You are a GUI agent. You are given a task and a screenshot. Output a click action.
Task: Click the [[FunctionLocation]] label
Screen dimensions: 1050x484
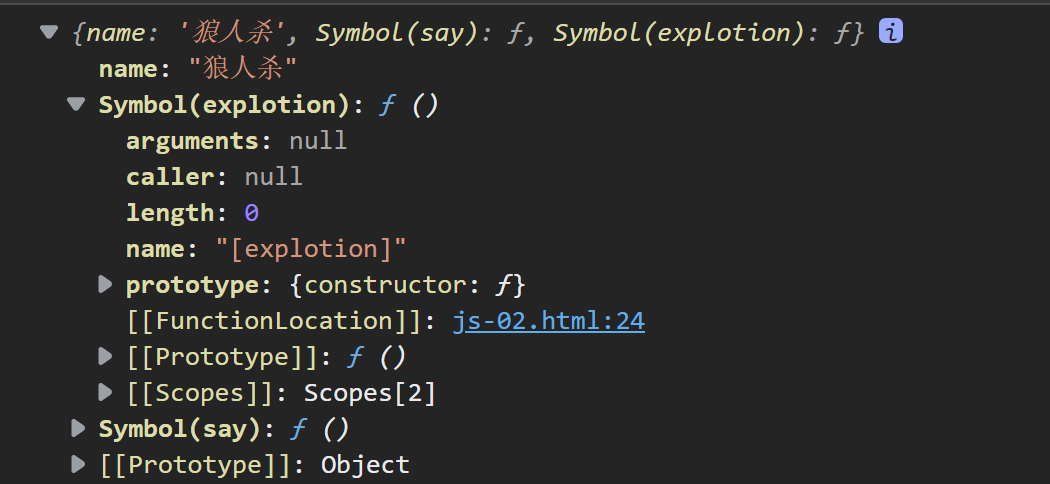(275, 321)
